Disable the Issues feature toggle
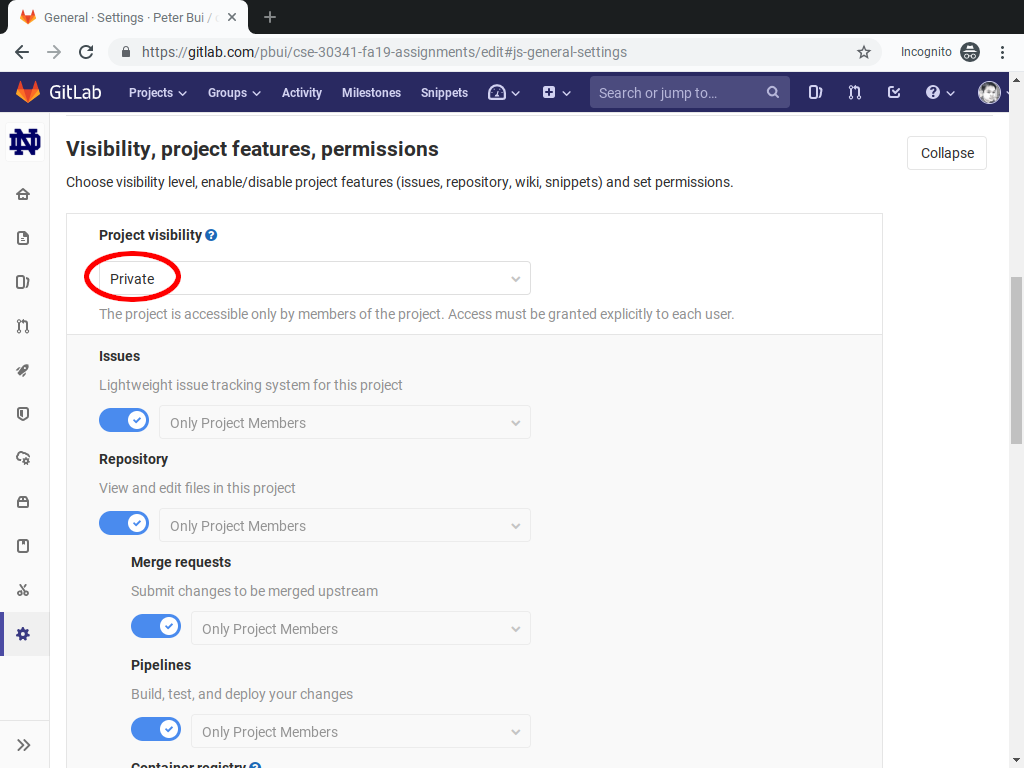This screenshot has height=768, width=1024. point(124,421)
